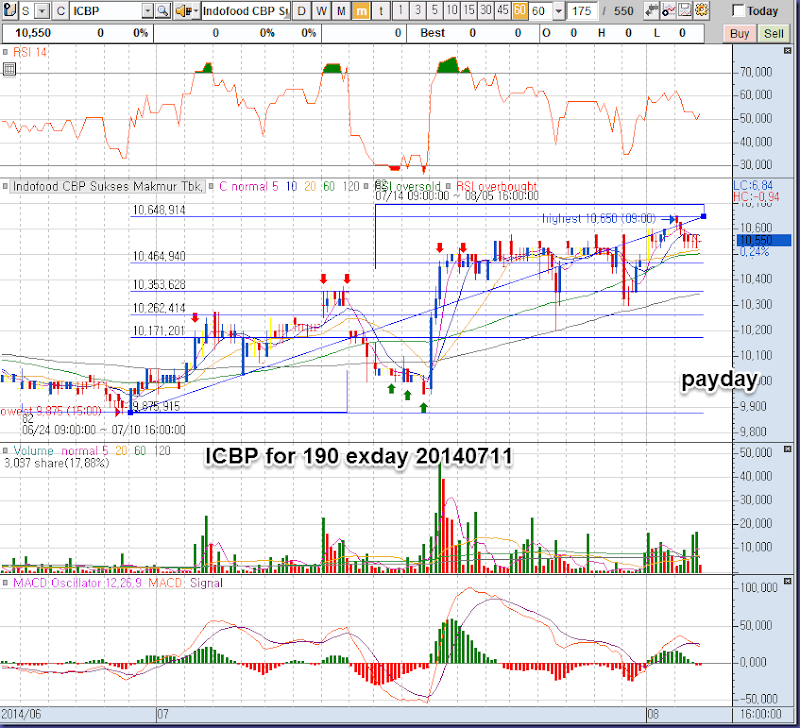Open the S market type dropdown

[42, 11]
